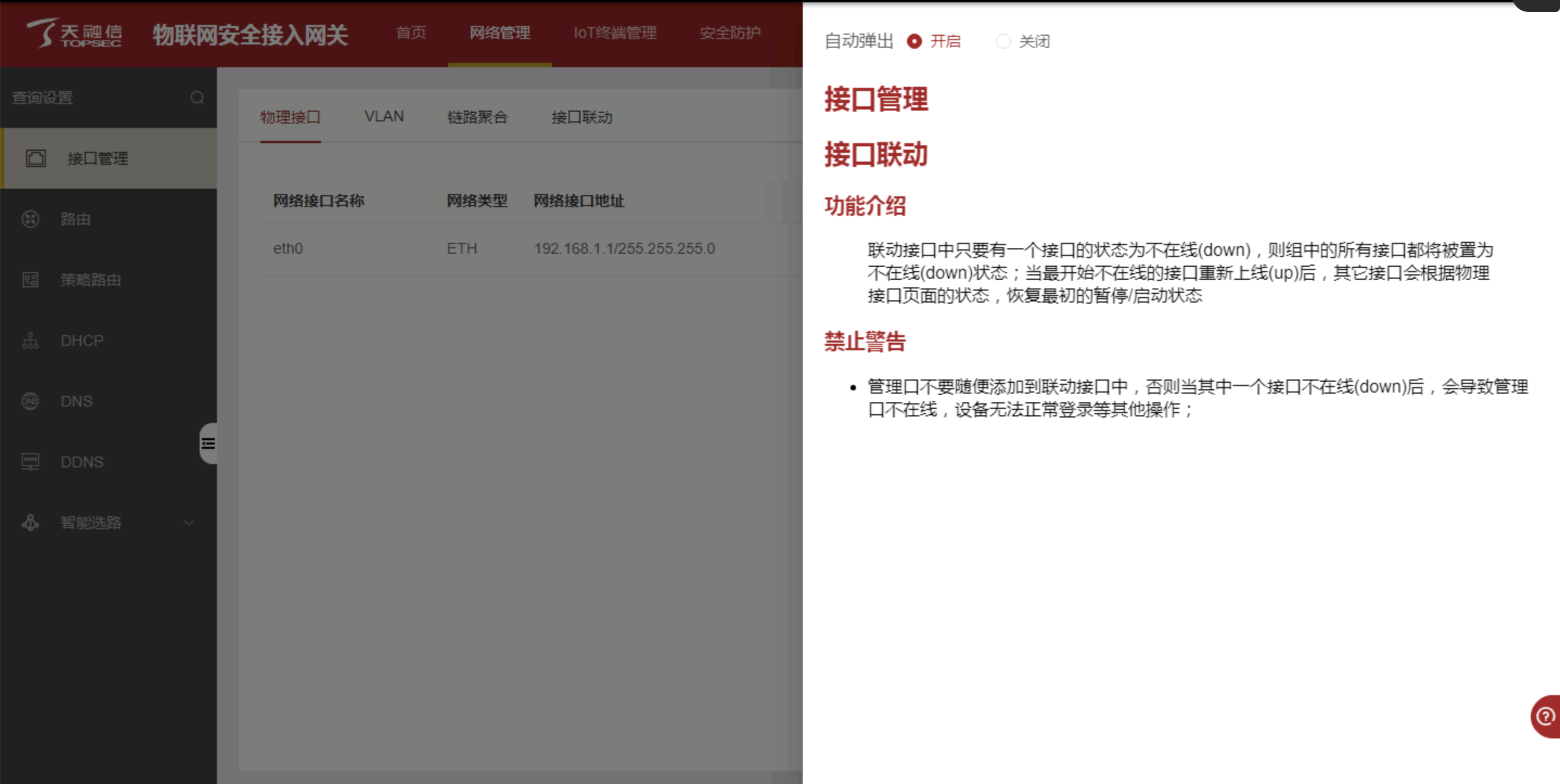Screen dimensions: 1560x784
Task: Switch to the 接口联动 tab
Action: tap(582, 117)
